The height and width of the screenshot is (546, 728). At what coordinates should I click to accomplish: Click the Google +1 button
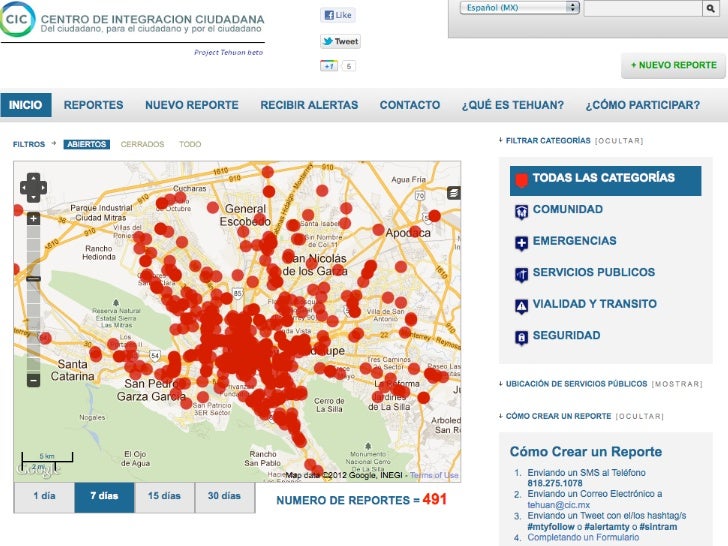(x=329, y=66)
